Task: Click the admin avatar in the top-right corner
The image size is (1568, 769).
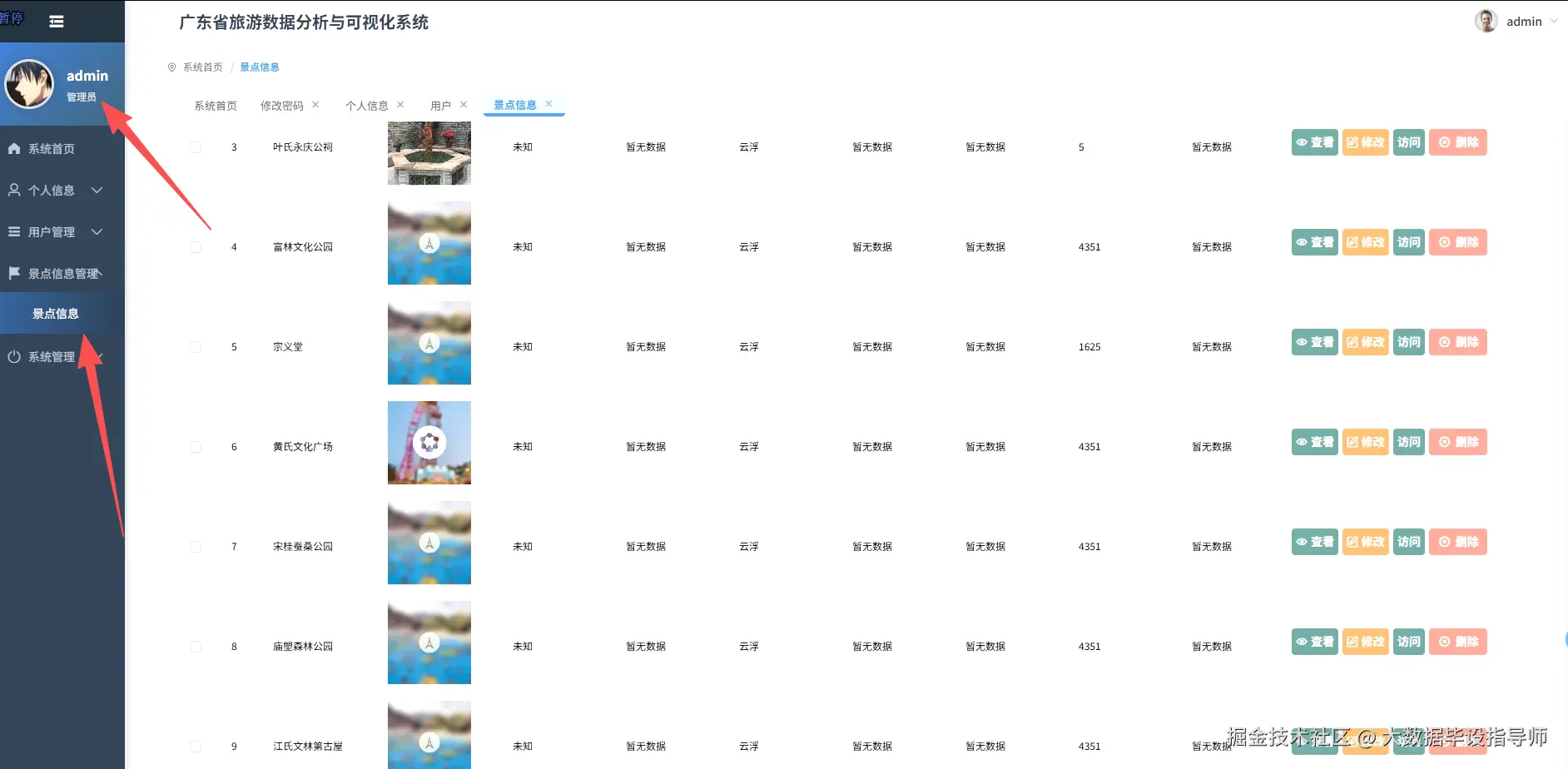Action: [1486, 21]
